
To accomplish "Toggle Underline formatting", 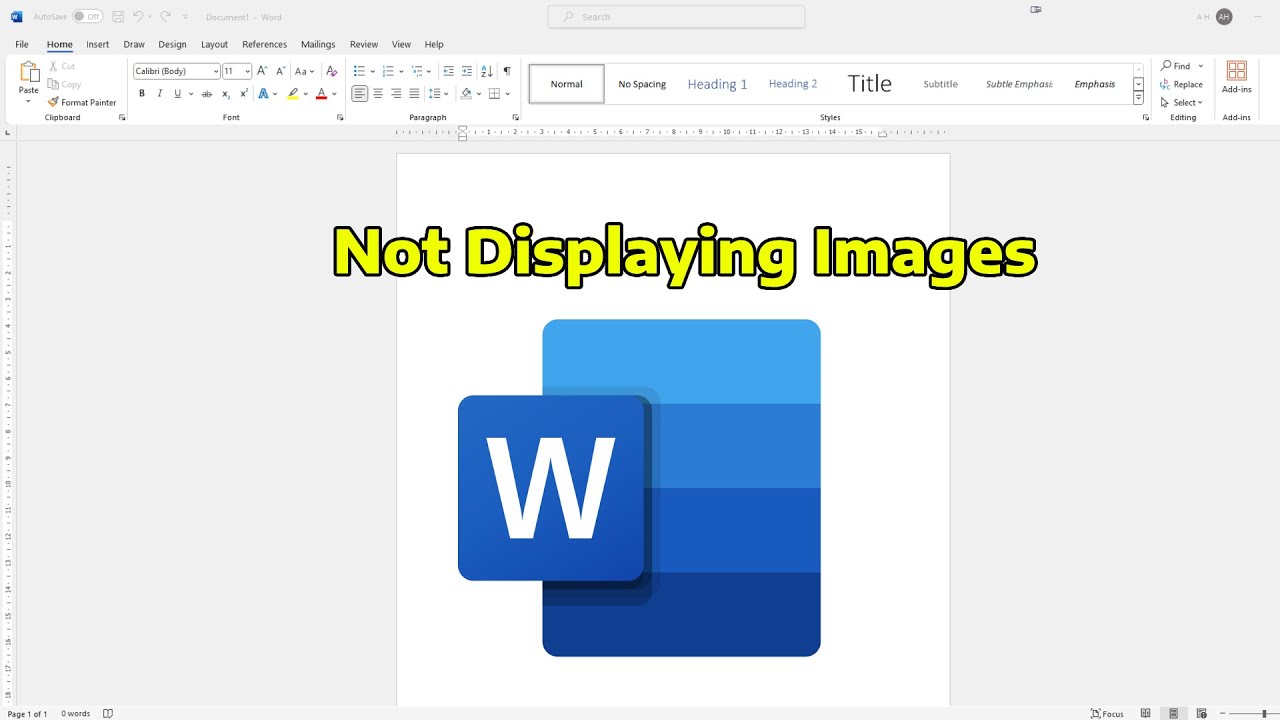I will [178, 94].
